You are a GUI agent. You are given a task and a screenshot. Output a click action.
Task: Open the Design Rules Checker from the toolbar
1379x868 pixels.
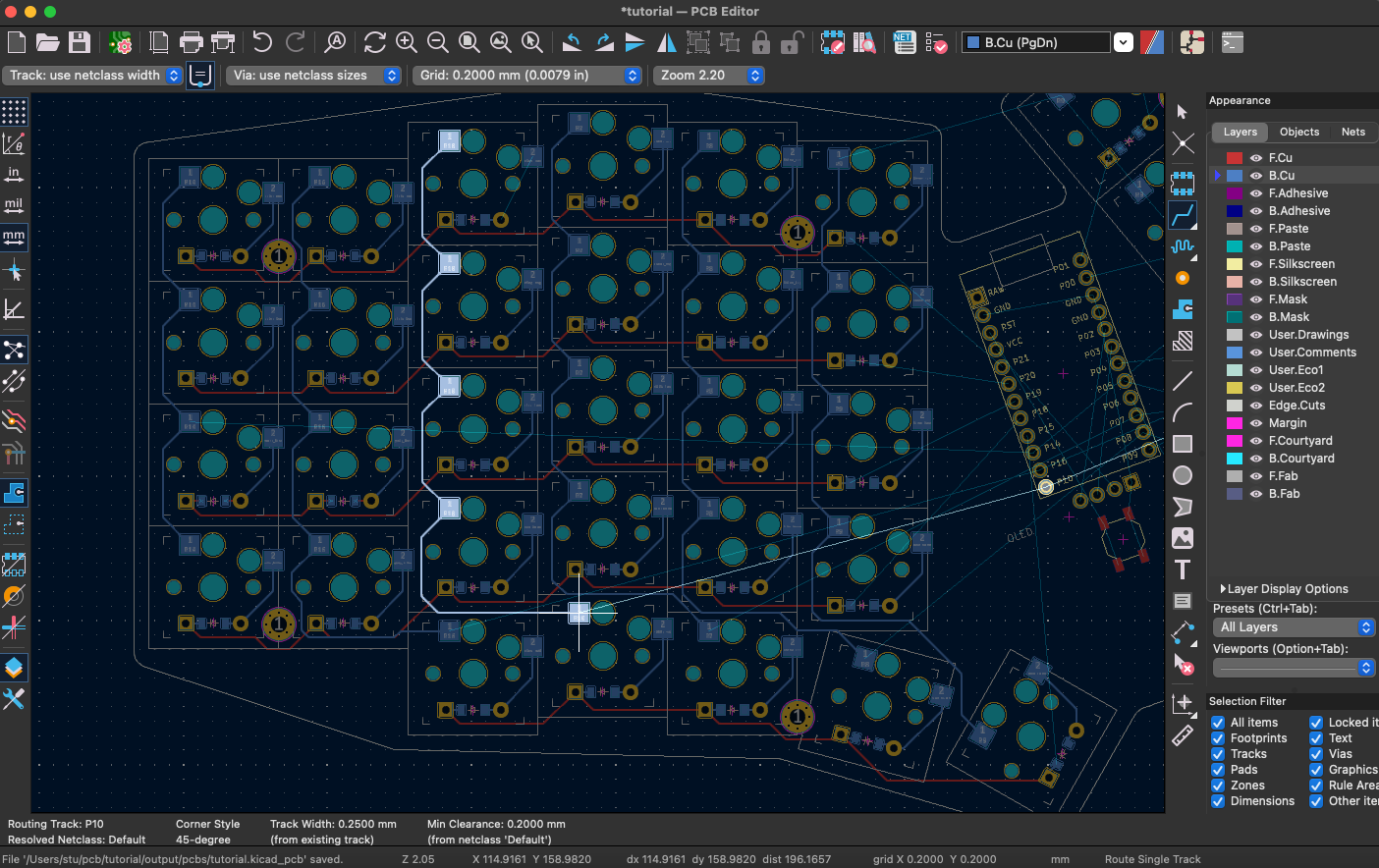[x=936, y=42]
